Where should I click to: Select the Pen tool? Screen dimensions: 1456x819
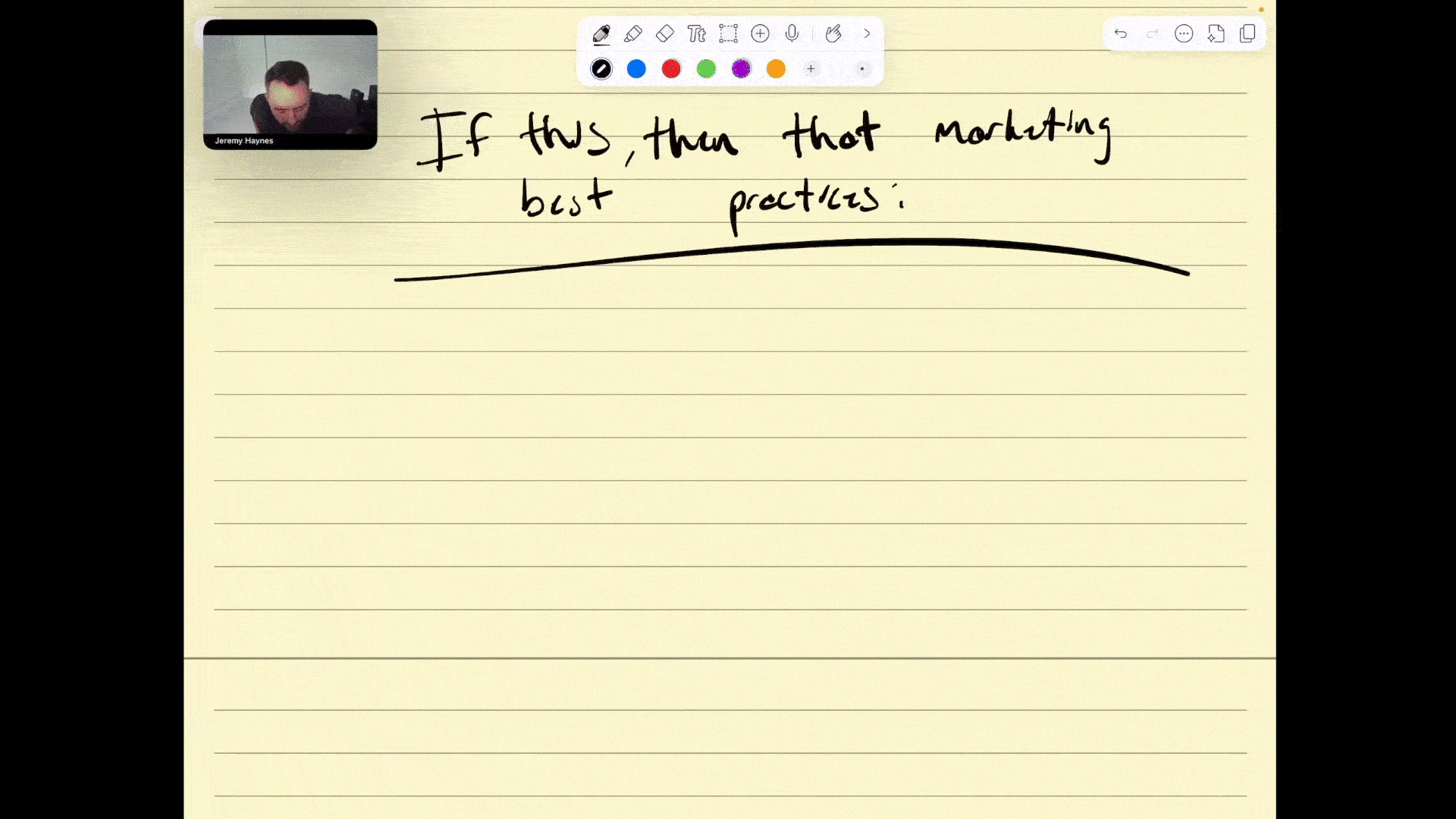click(601, 34)
